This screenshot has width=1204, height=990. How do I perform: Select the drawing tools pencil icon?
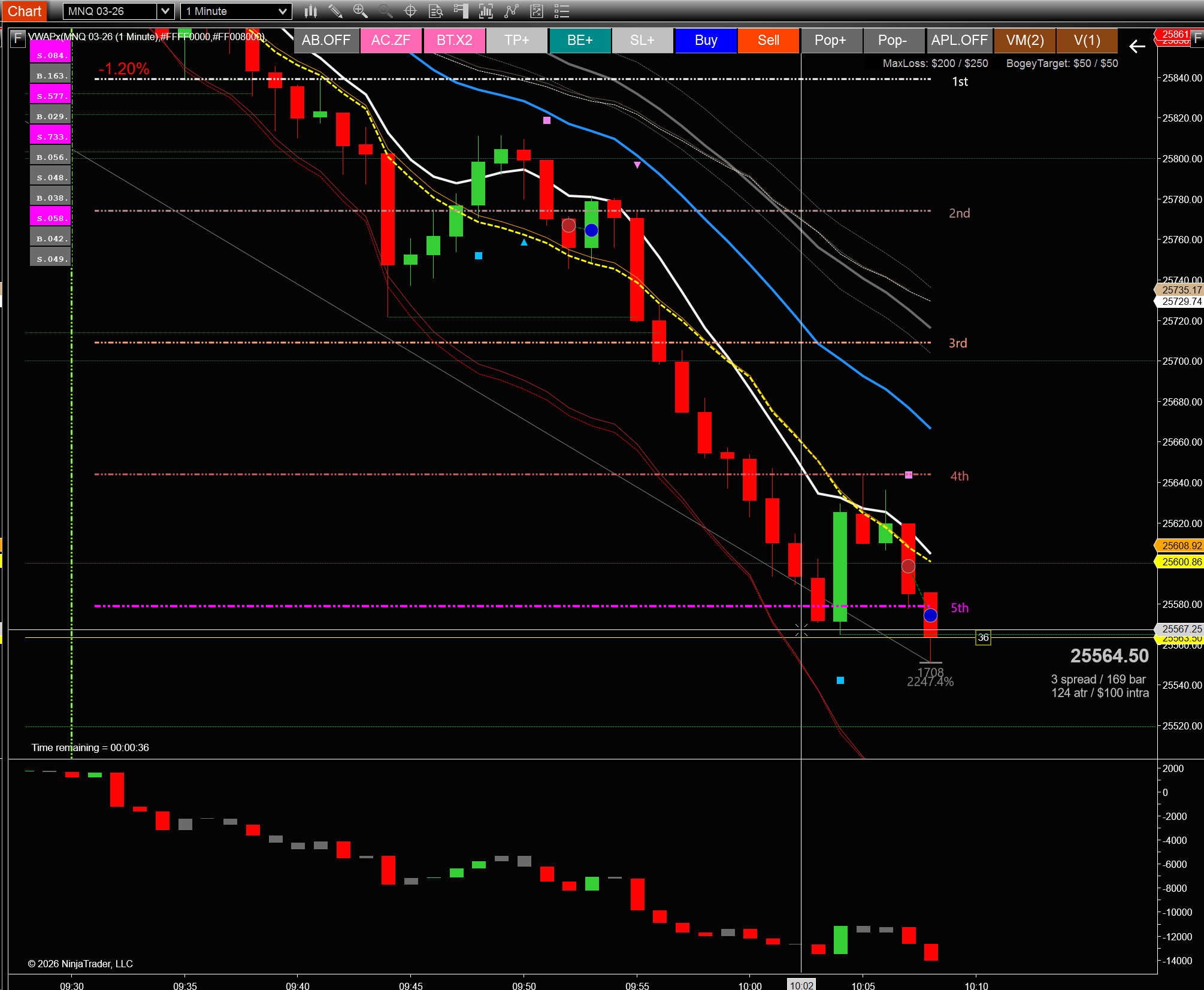[x=335, y=11]
